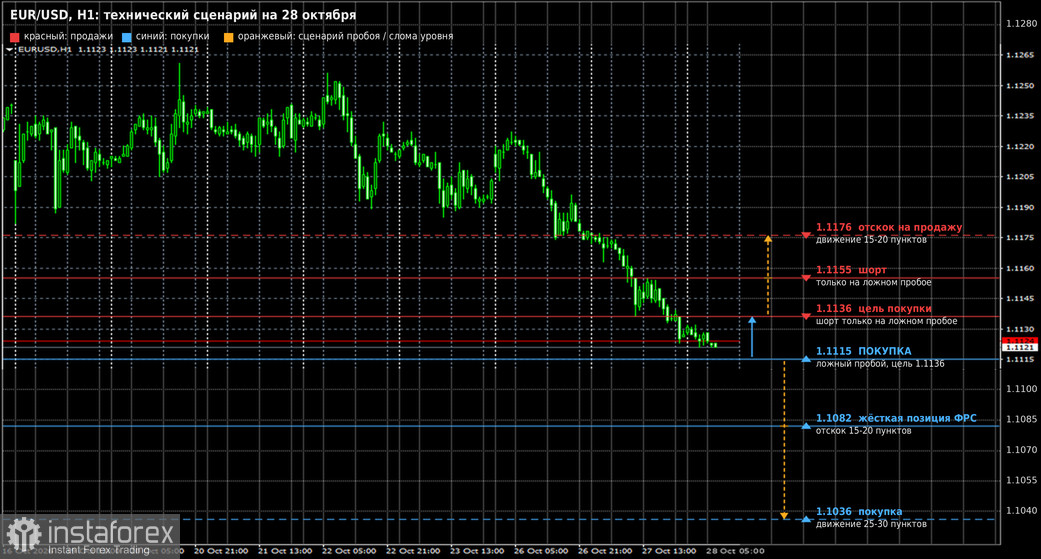Viewport: 1041px width, 559px height.
Task: Click the orange downward arrowhead near 1.1036
Action: click(x=784, y=516)
